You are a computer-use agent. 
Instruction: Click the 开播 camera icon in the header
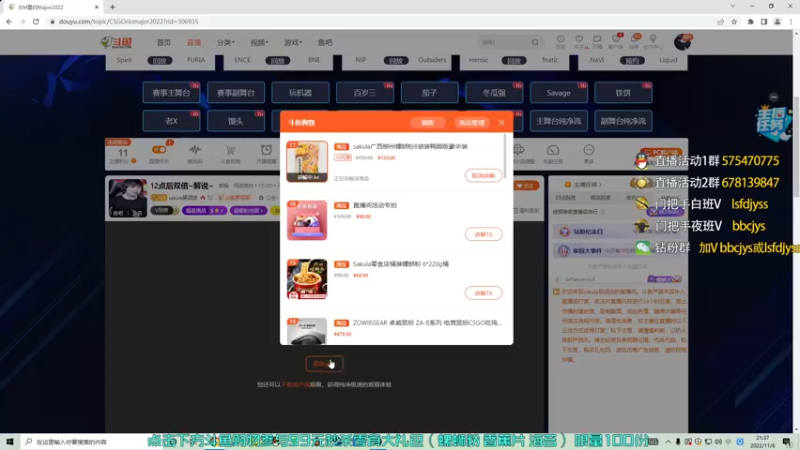click(597, 41)
